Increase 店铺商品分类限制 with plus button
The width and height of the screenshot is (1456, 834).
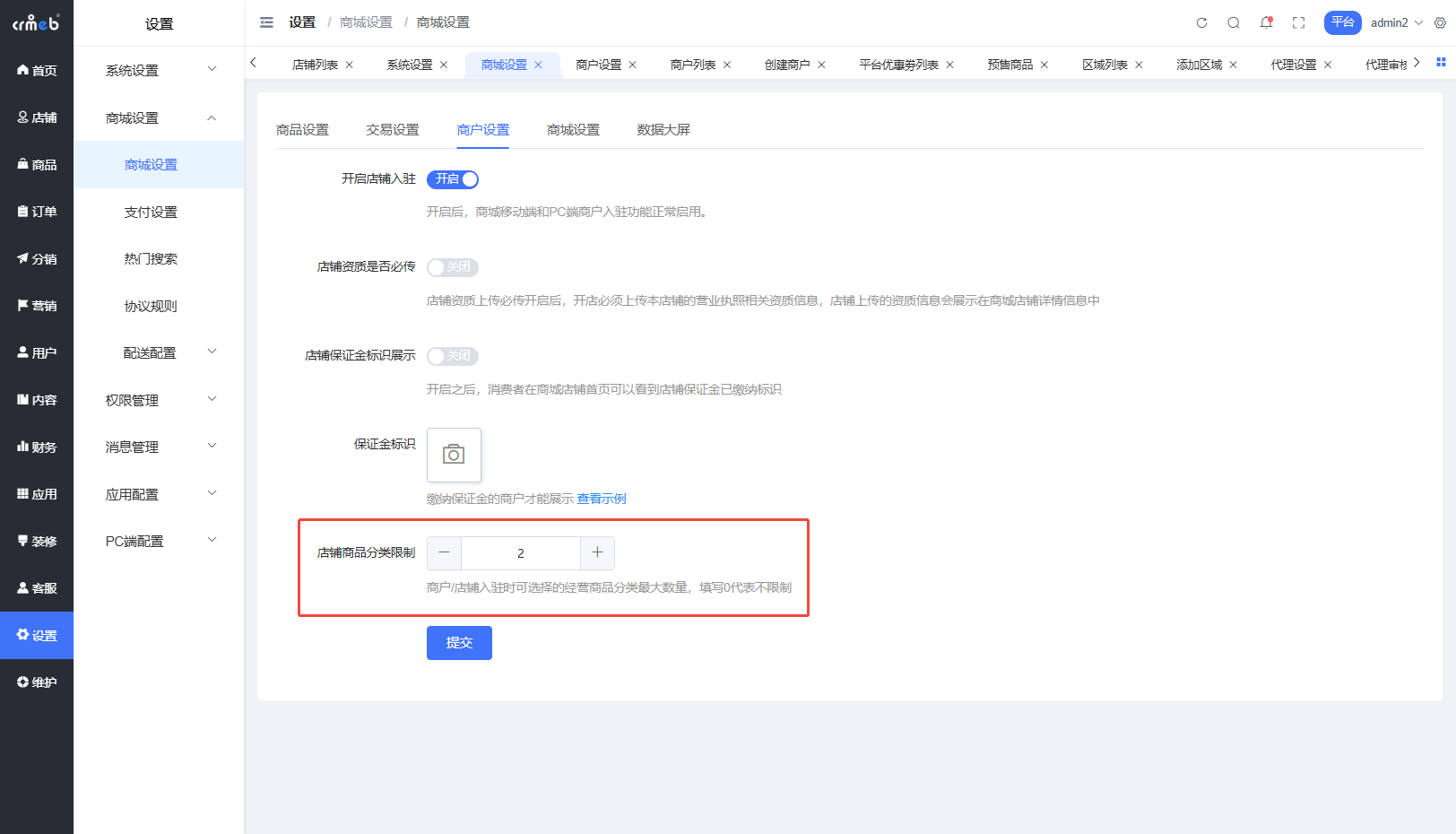coord(597,553)
